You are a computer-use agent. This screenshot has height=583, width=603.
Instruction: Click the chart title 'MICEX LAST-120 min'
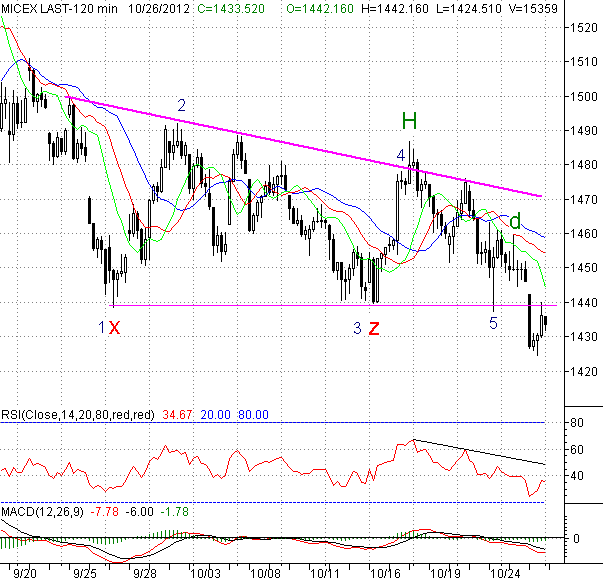pos(59,8)
